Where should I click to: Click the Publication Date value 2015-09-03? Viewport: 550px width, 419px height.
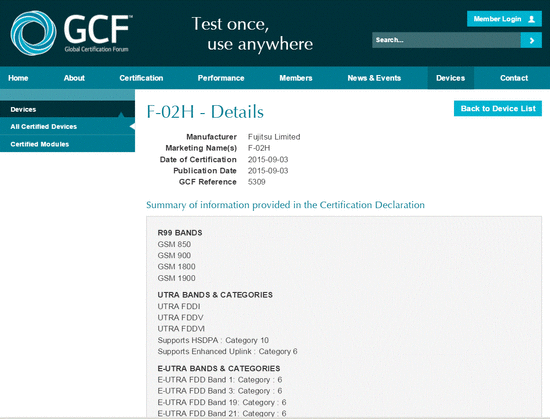click(268, 171)
